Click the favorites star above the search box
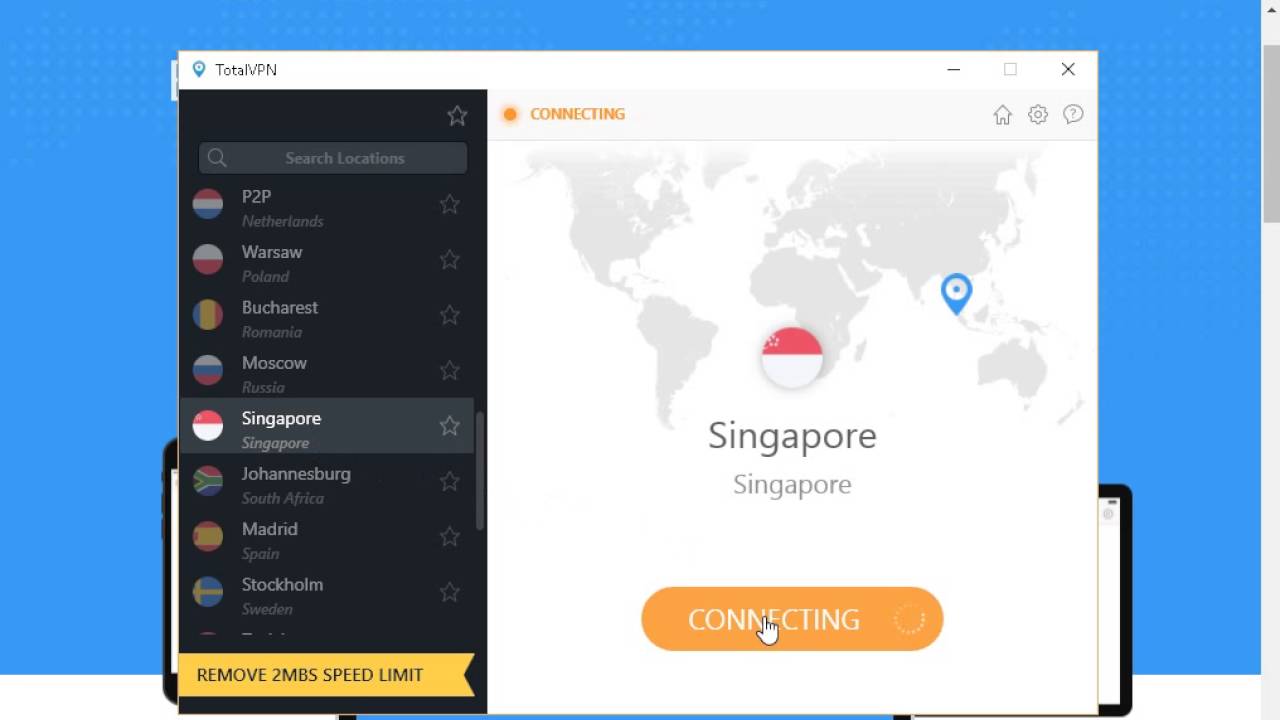Image resolution: width=1280 pixels, height=720 pixels. 457,116
